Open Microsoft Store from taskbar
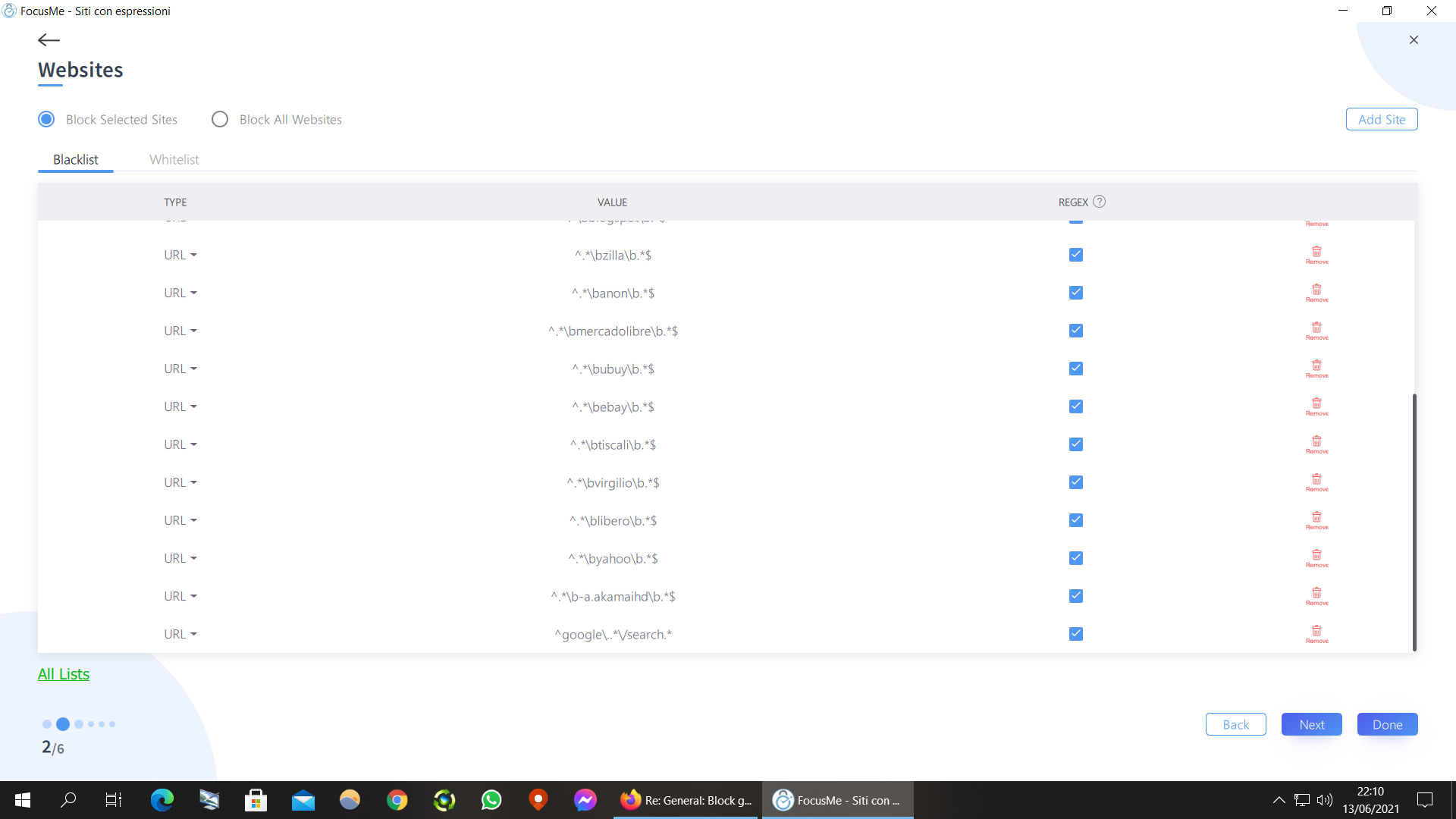Screen dimensions: 1456x819 [x=256, y=800]
